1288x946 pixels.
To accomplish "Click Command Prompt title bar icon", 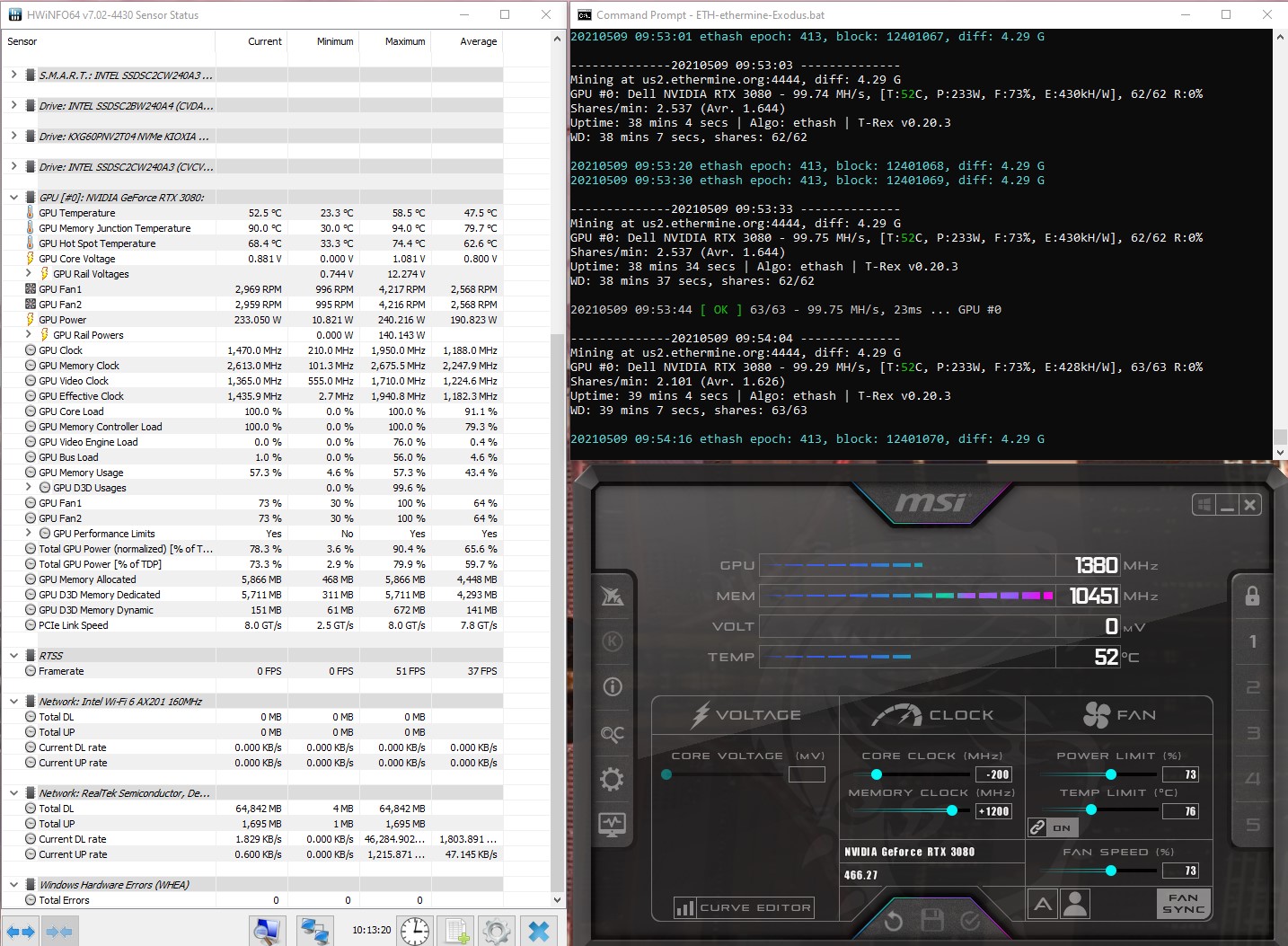I will [585, 14].
